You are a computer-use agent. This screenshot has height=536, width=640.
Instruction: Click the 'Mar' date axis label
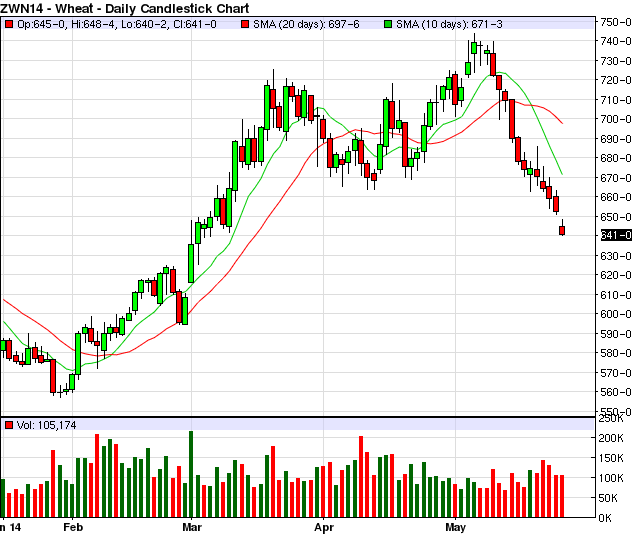click(192, 527)
